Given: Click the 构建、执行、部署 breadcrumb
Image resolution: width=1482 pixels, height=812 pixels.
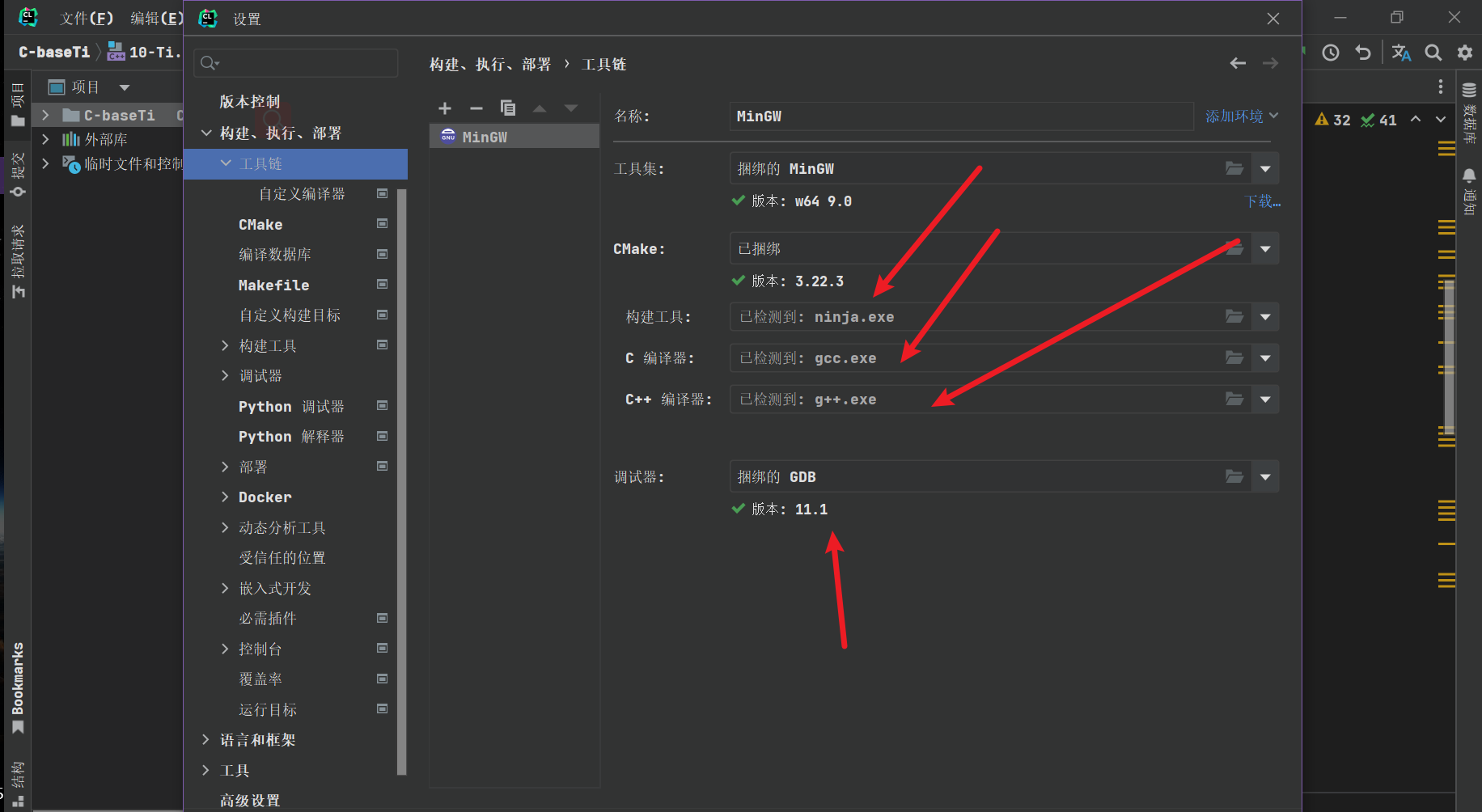Looking at the screenshot, I should tap(490, 64).
